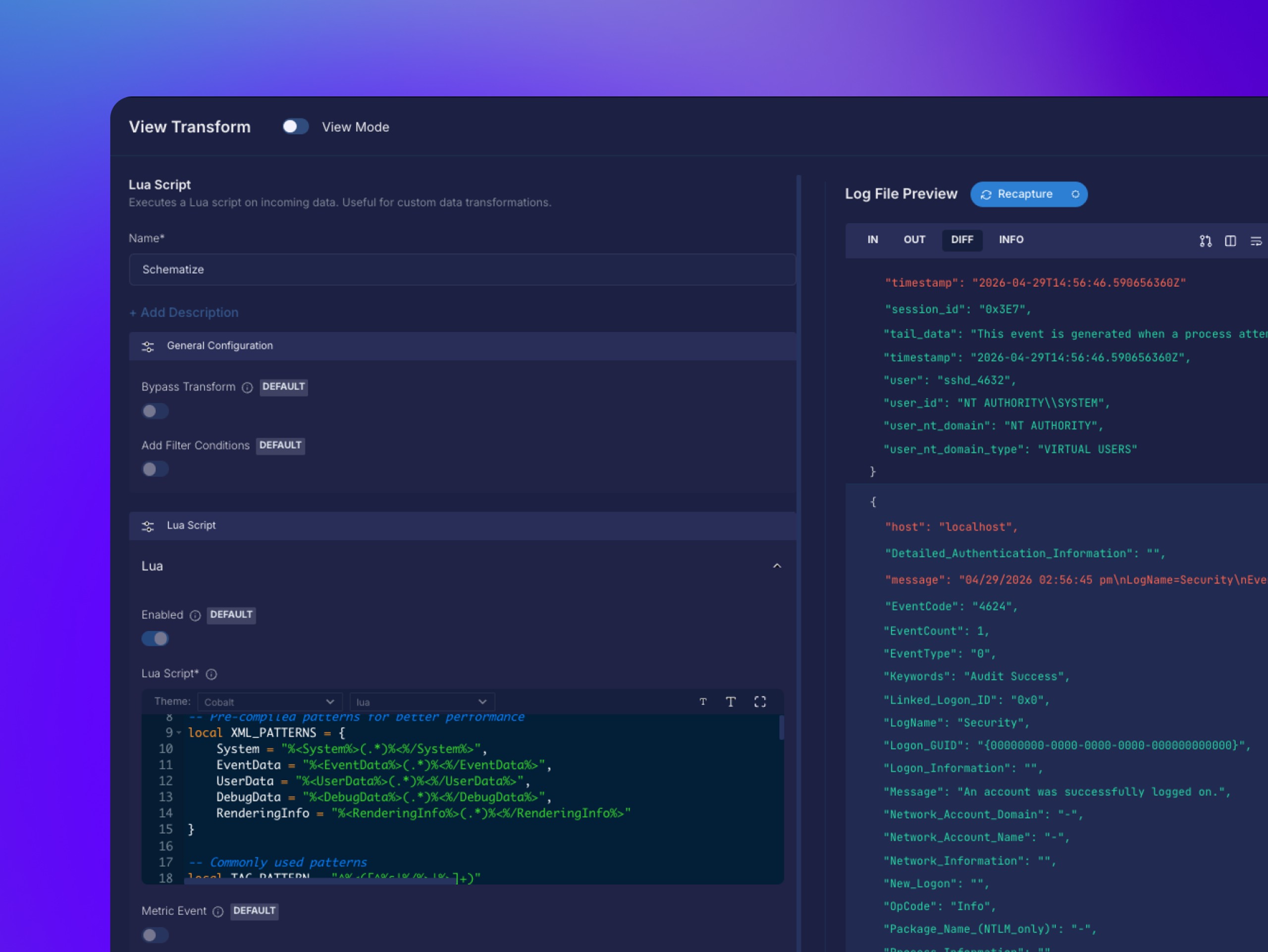Open the Cobalt theme dropdown
The height and width of the screenshot is (952, 1268).
[x=269, y=702]
